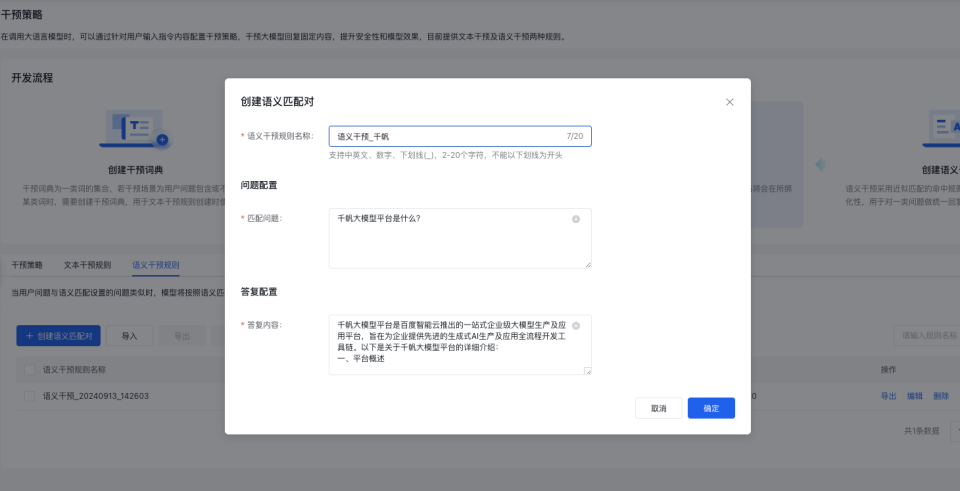Viewport: 960px width, 491px height.
Task: Click 创建语义匹配对 button in background
Action: (58, 336)
